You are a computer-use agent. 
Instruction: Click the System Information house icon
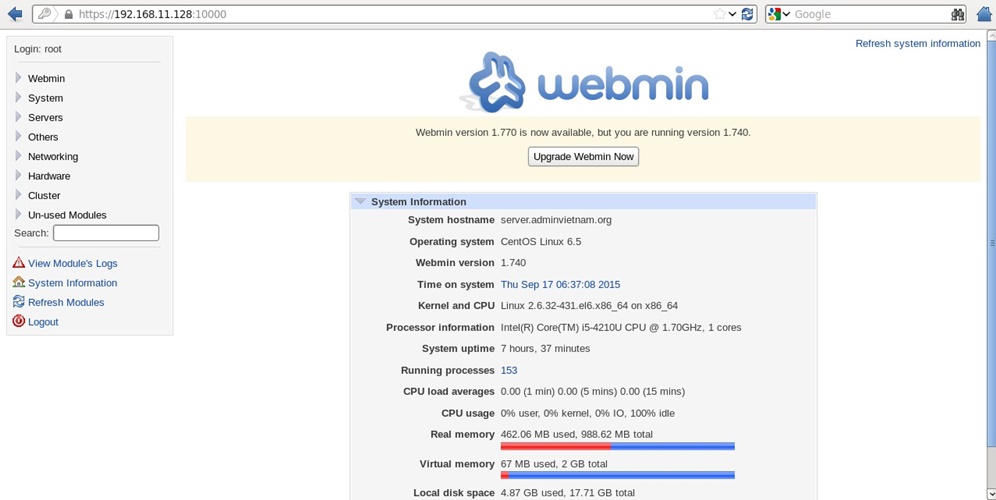[x=18, y=282]
